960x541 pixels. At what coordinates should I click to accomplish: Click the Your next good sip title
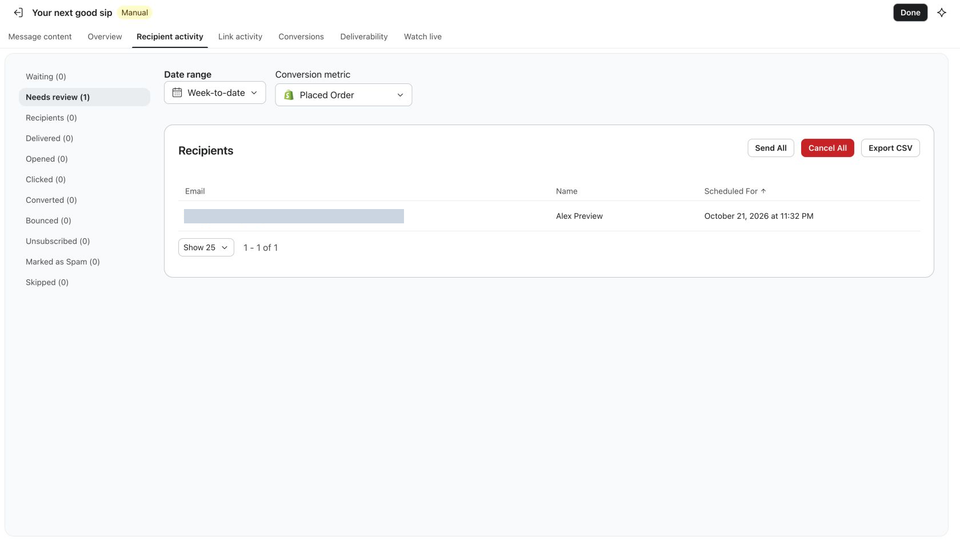[x=72, y=12]
